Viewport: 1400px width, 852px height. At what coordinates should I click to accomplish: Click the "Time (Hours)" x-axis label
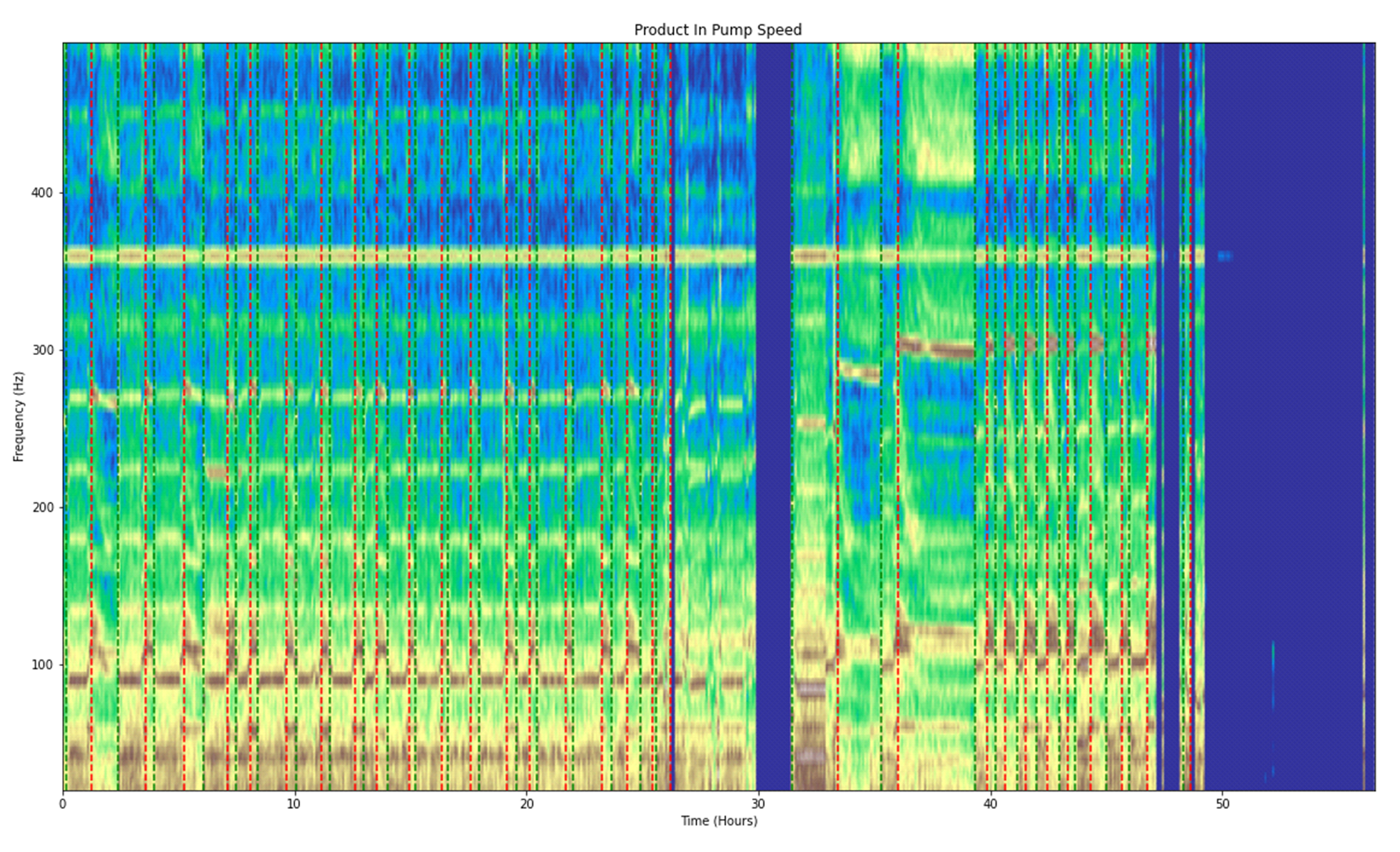[x=718, y=821]
